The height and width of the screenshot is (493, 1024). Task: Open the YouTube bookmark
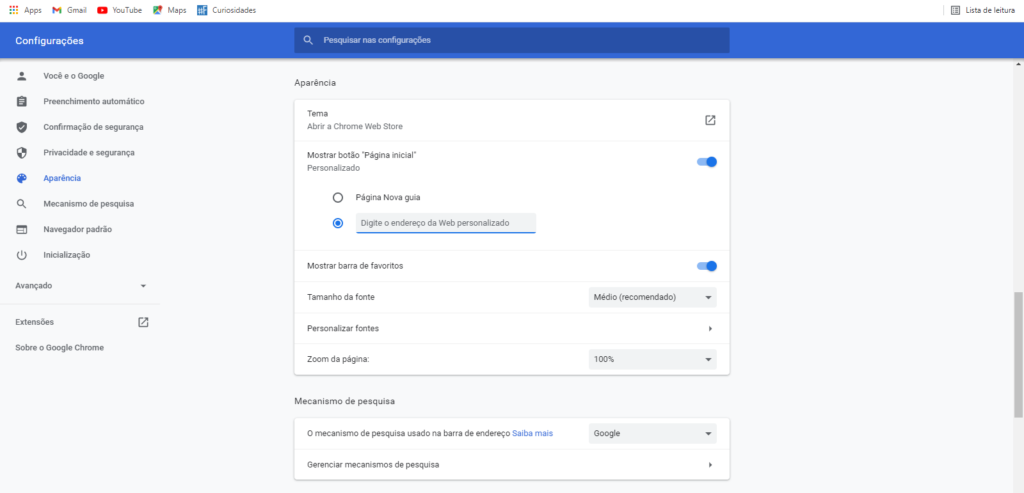120,10
